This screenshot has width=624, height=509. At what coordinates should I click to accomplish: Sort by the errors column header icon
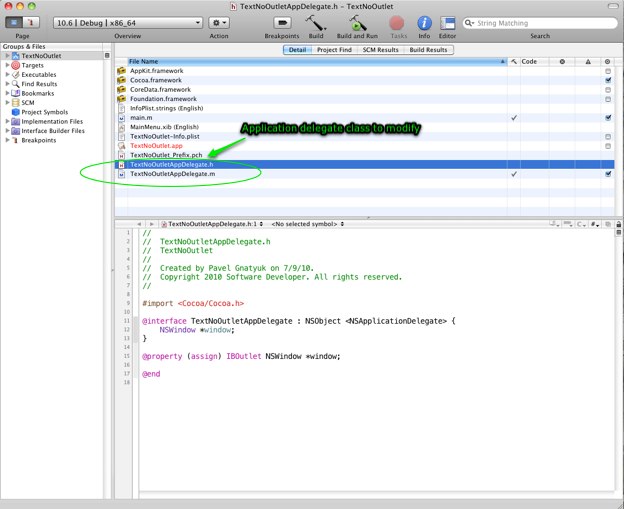pyautogui.click(x=562, y=62)
